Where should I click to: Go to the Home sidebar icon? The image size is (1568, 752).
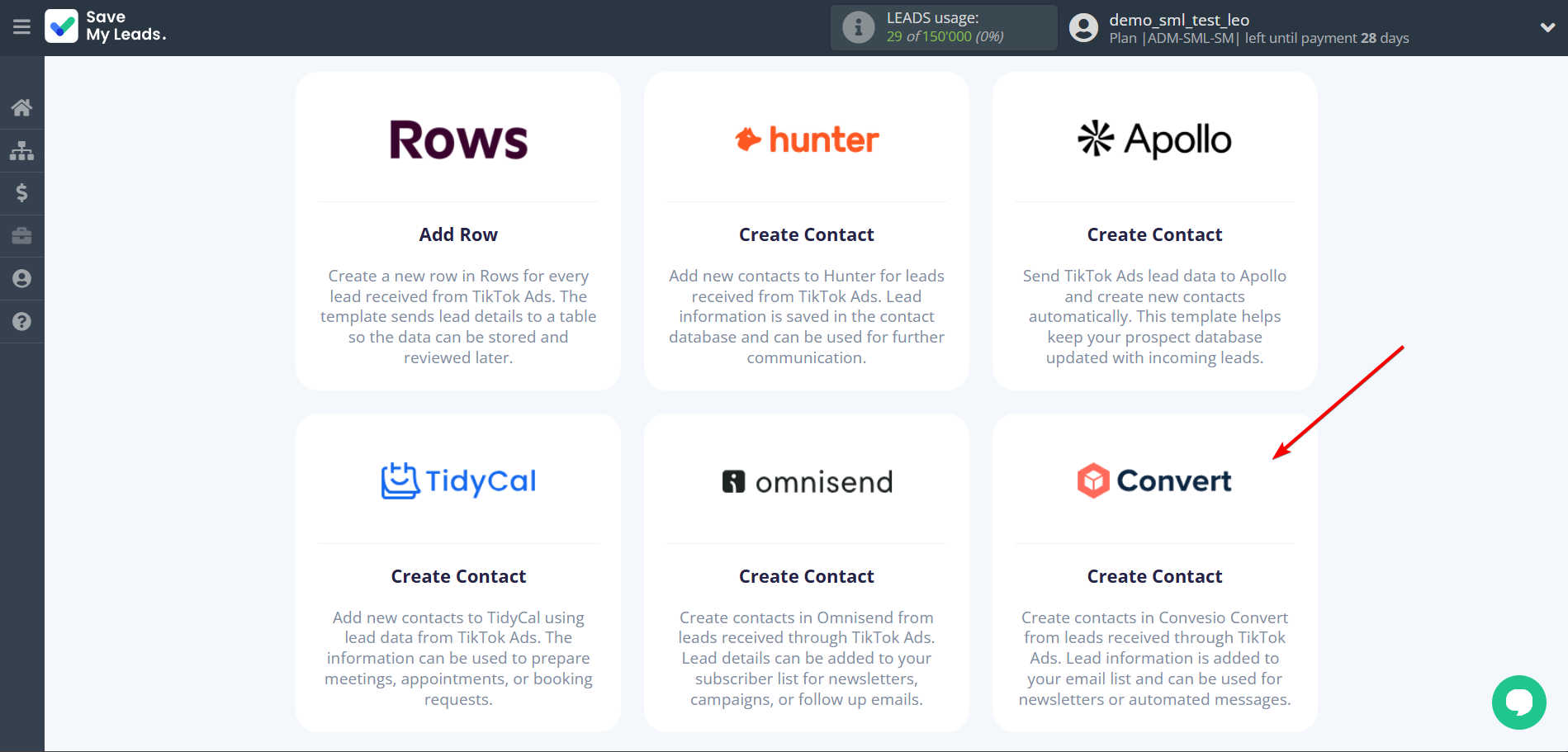22,107
